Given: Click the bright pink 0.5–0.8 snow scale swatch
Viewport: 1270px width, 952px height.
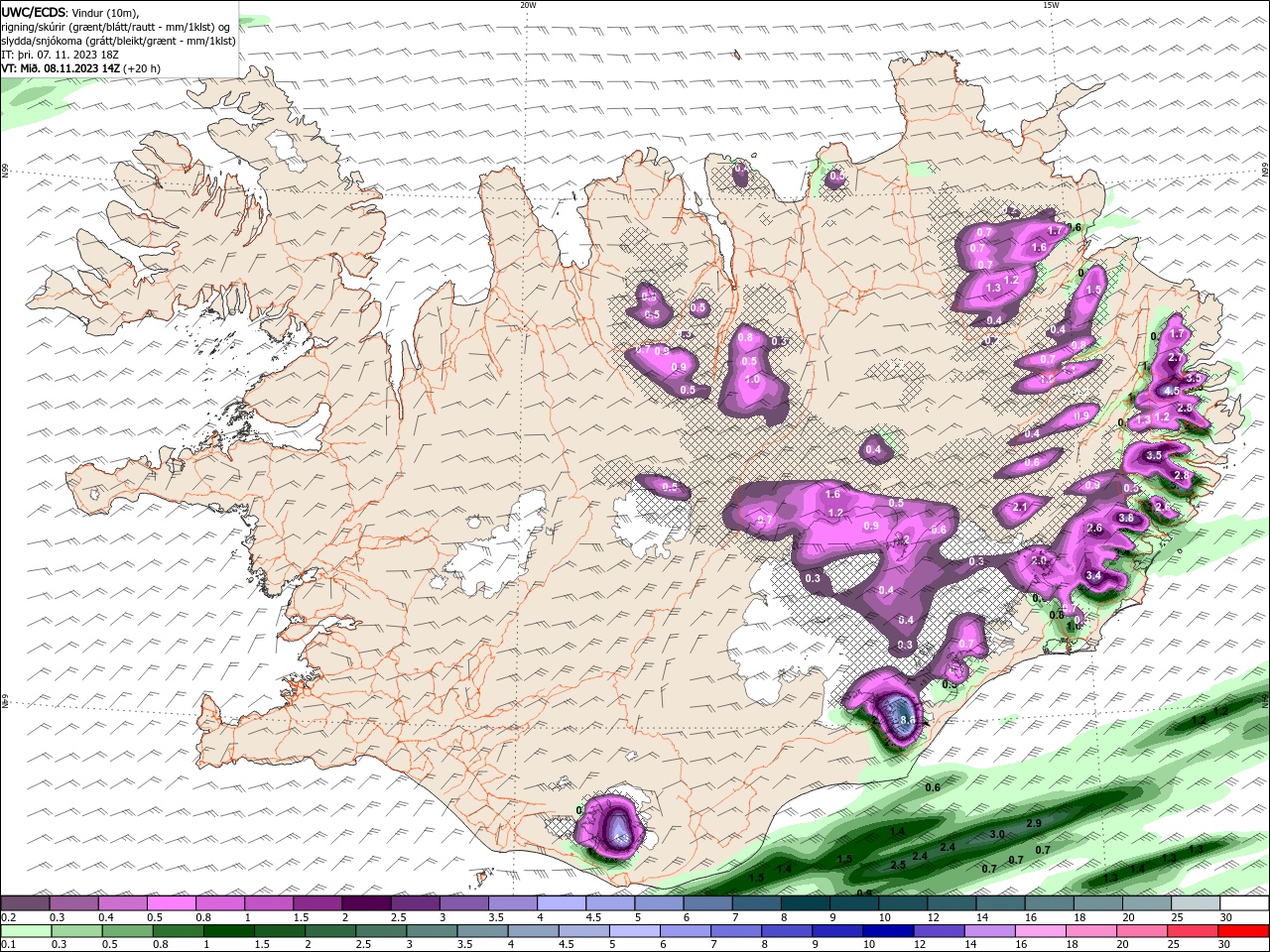Looking at the screenshot, I should pos(171,903).
